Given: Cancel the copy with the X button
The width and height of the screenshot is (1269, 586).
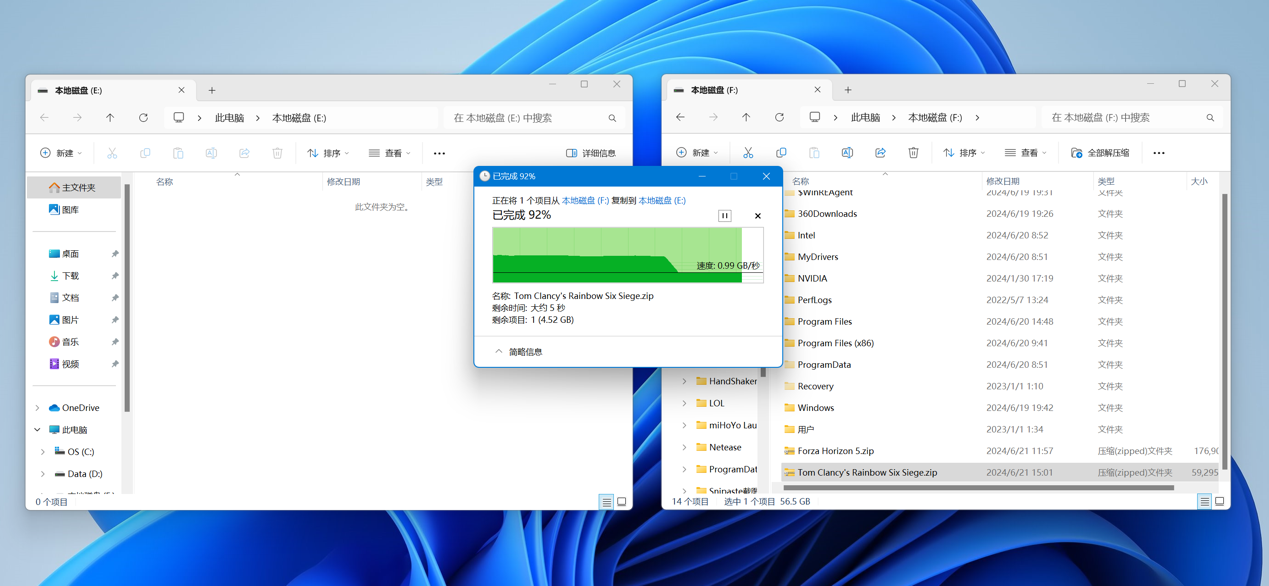Looking at the screenshot, I should pyautogui.click(x=758, y=216).
